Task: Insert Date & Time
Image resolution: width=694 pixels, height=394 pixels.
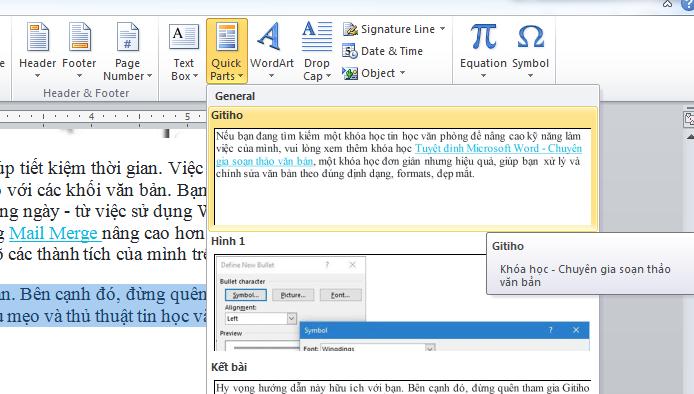Action: (382, 51)
